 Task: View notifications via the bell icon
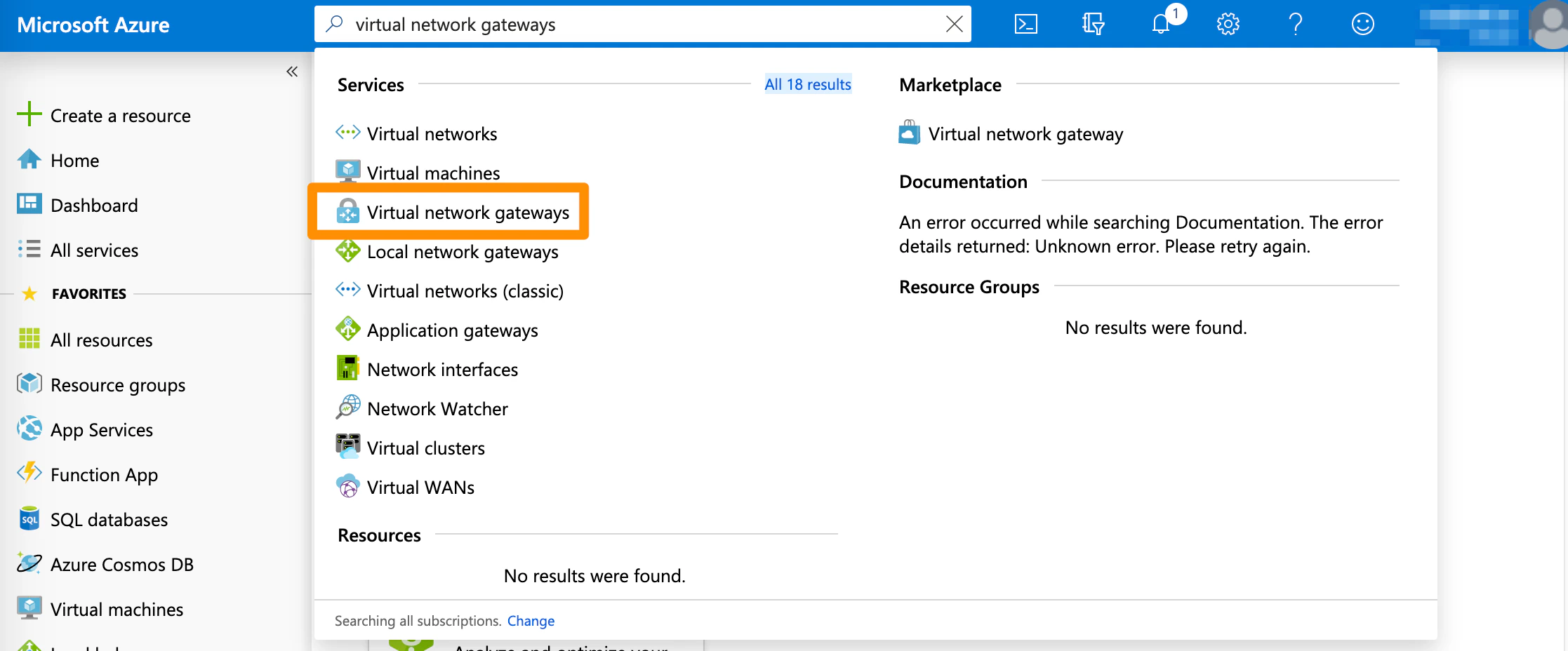1161,23
